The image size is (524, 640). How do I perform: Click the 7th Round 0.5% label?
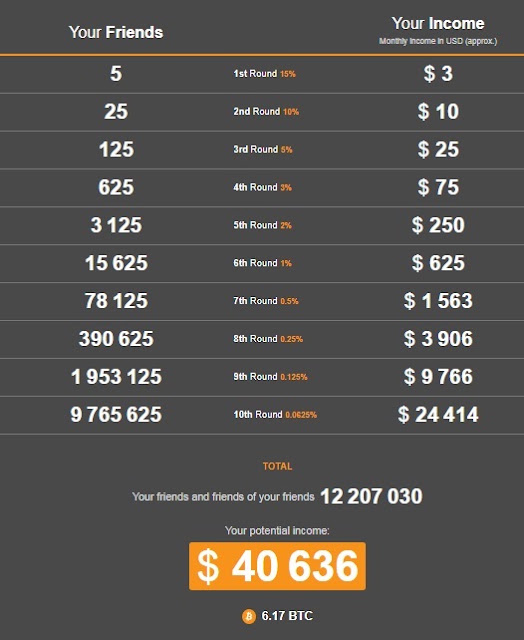pyautogui.click(x=266, y=301)
